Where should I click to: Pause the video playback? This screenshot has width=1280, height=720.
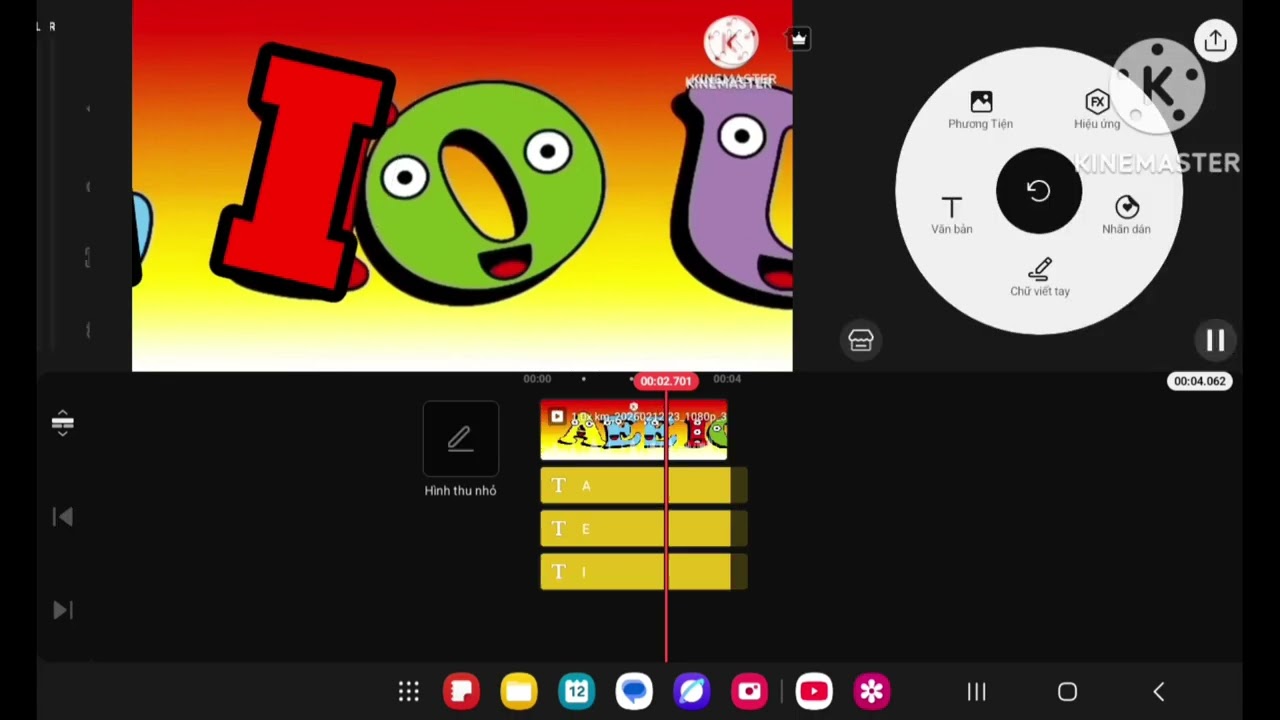(1215, 341)
